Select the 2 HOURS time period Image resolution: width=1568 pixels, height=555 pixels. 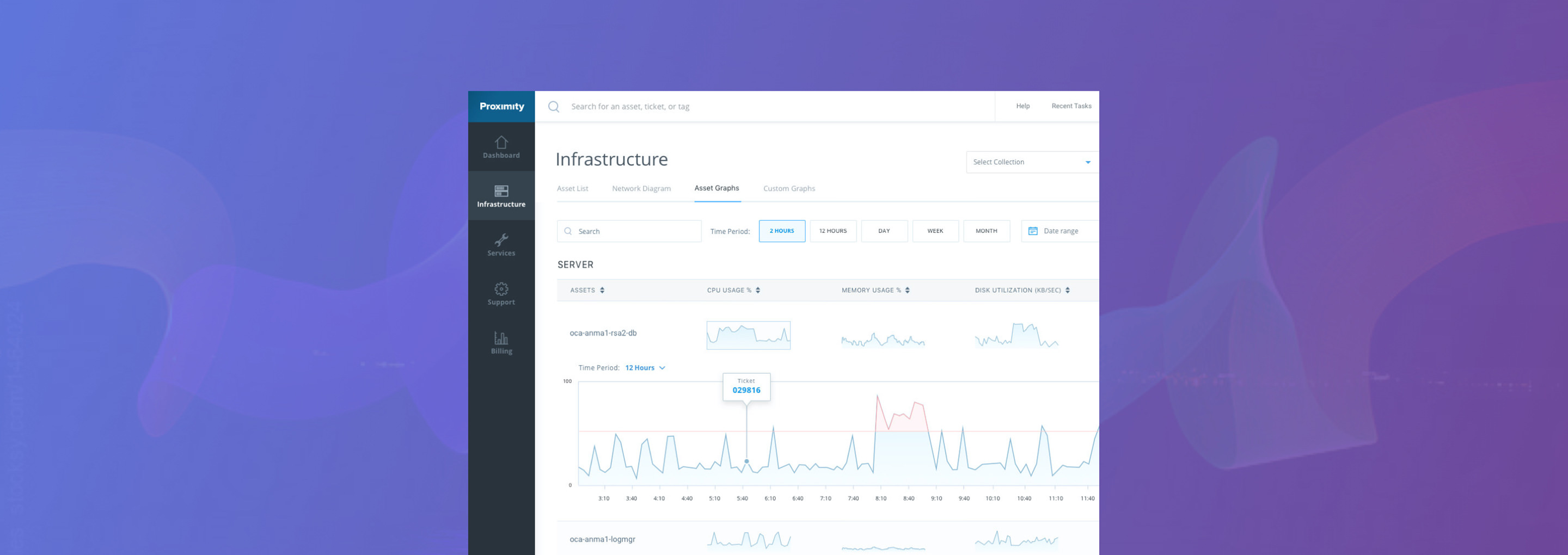782,231
